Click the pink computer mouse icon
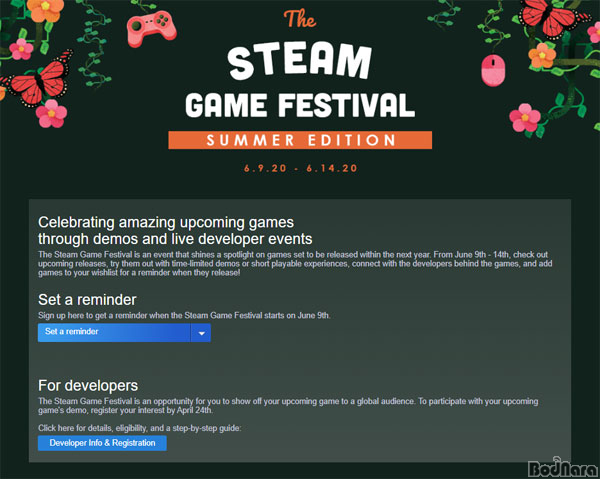This screenshot has width=600, height=479. (x=493, y=70)
